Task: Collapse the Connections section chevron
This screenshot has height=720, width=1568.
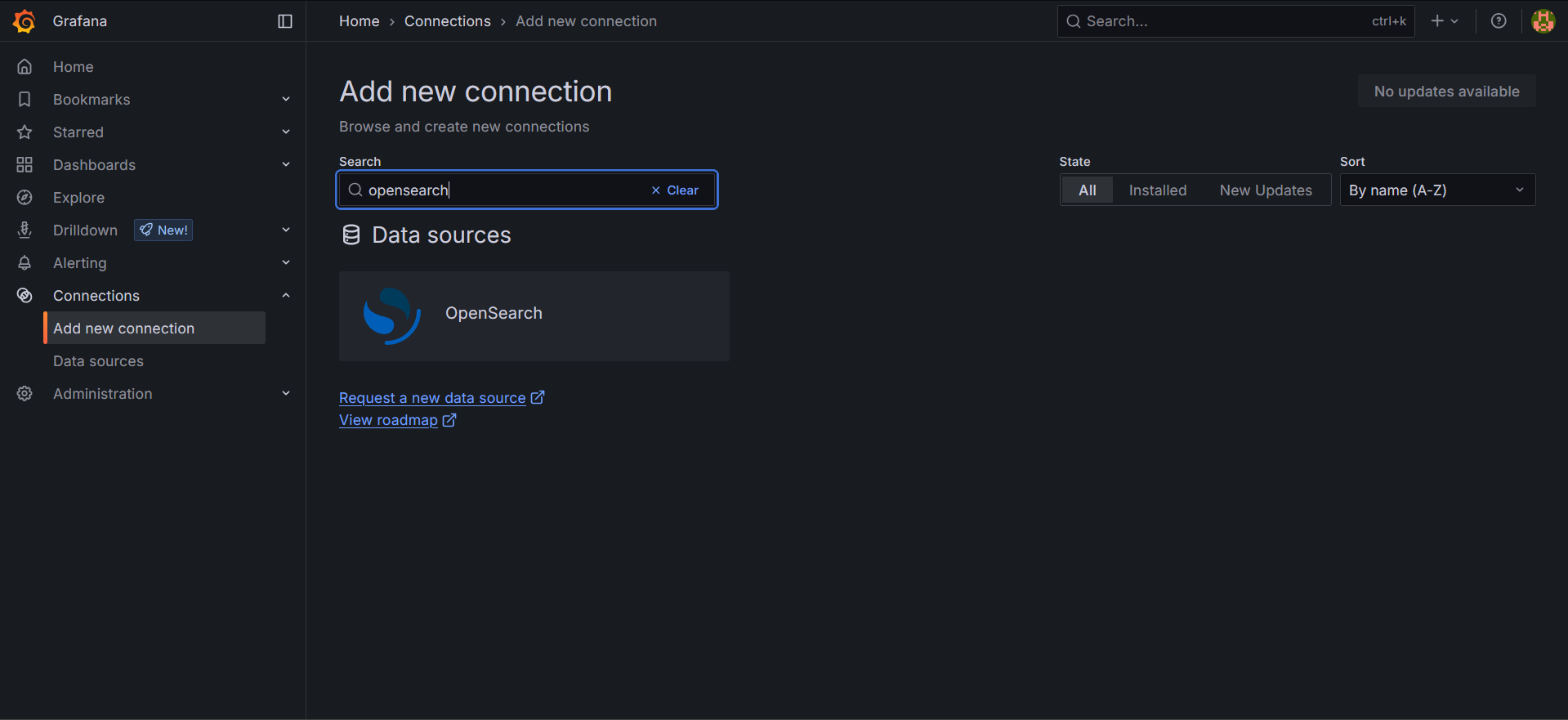Action: 286,296
